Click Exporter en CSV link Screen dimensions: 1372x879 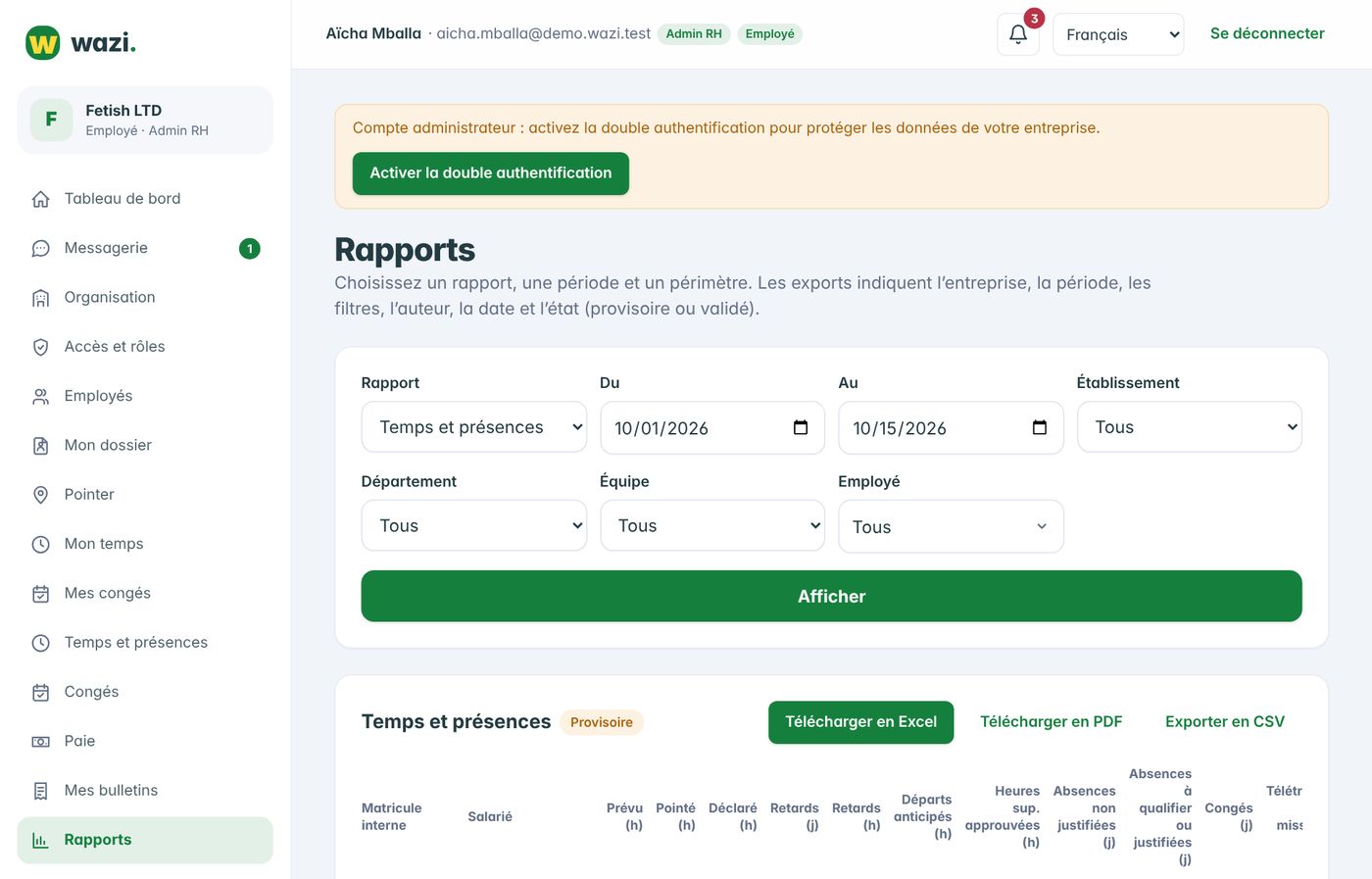click(1225, 722)
